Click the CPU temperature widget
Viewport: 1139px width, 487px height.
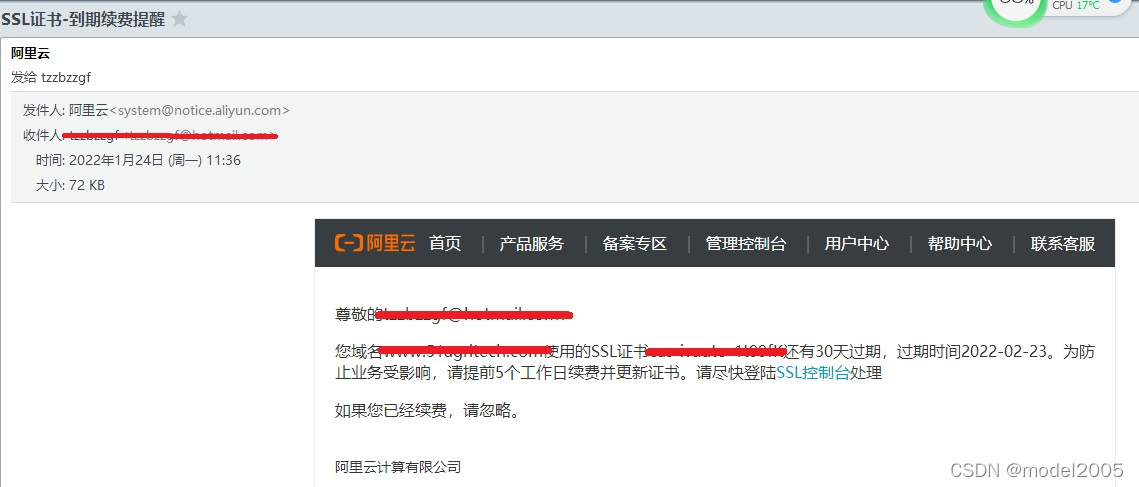coord(1076,5)
